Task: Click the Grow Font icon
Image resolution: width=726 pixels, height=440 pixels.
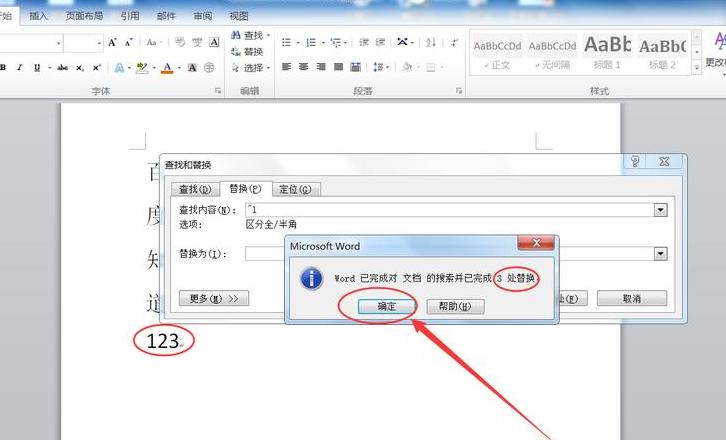Action: [112, 43]
